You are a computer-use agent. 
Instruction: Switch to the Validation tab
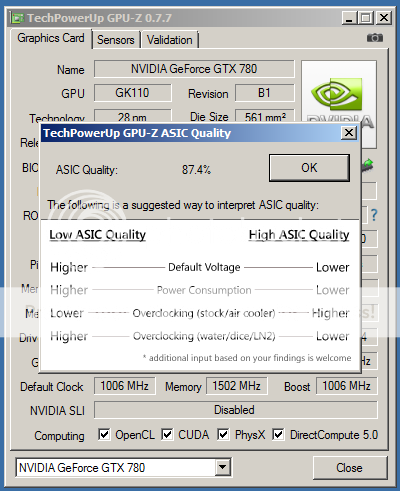(x=170, y=40)
